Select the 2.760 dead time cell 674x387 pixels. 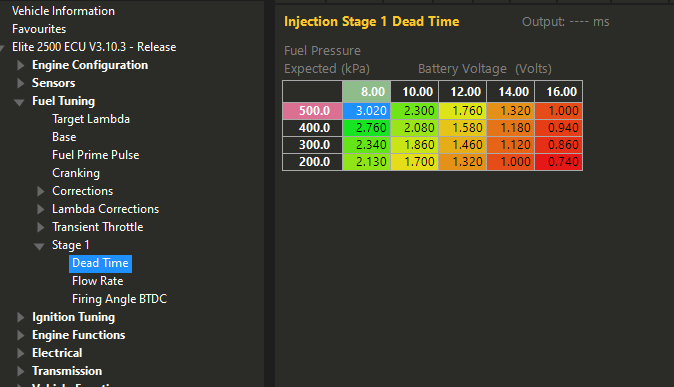pyautogui.click(x=367, y=128)
